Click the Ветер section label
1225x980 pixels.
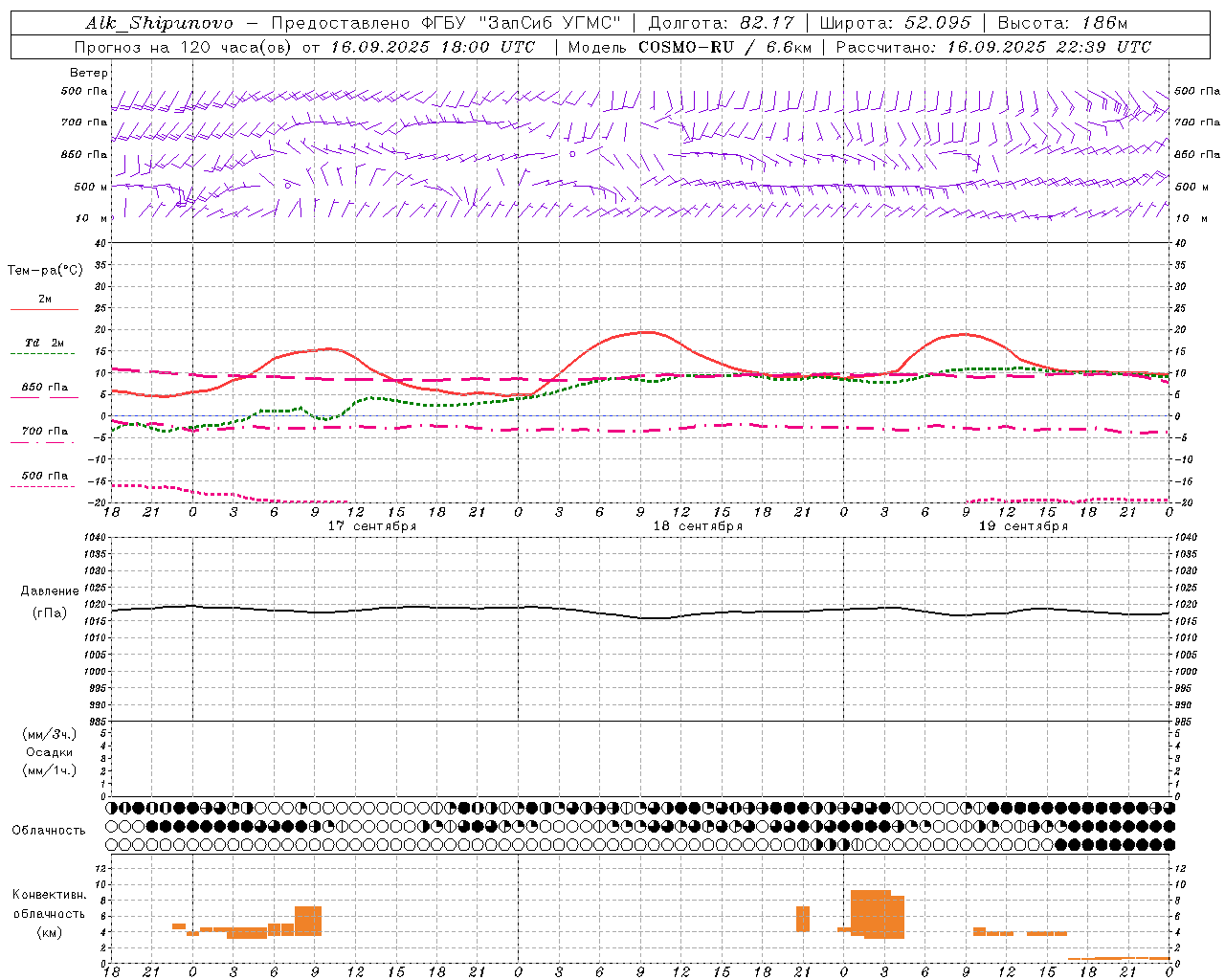[88, 73]
